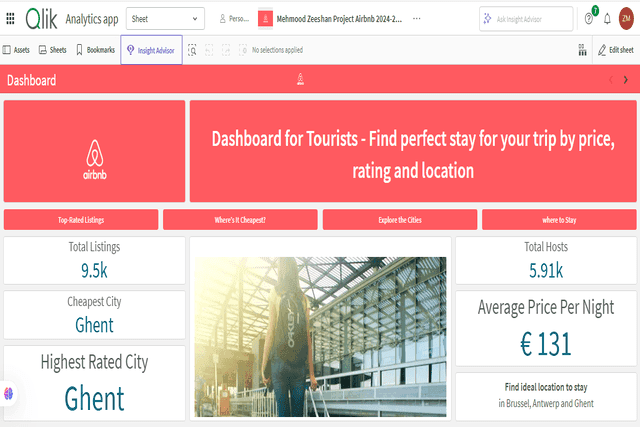Image resolution: width=640 pixels, height=427 pixels.
Task: Click the Analytics app label
Action: click(92, 19)
